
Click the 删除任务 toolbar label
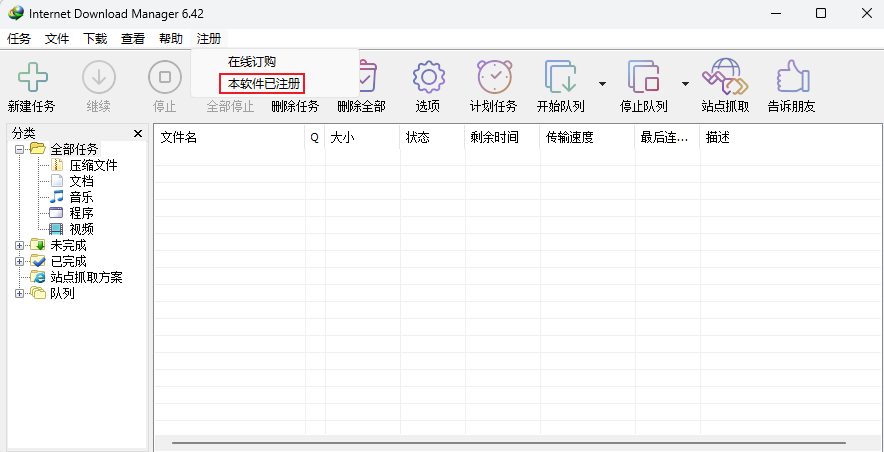(x=295, y=106)
